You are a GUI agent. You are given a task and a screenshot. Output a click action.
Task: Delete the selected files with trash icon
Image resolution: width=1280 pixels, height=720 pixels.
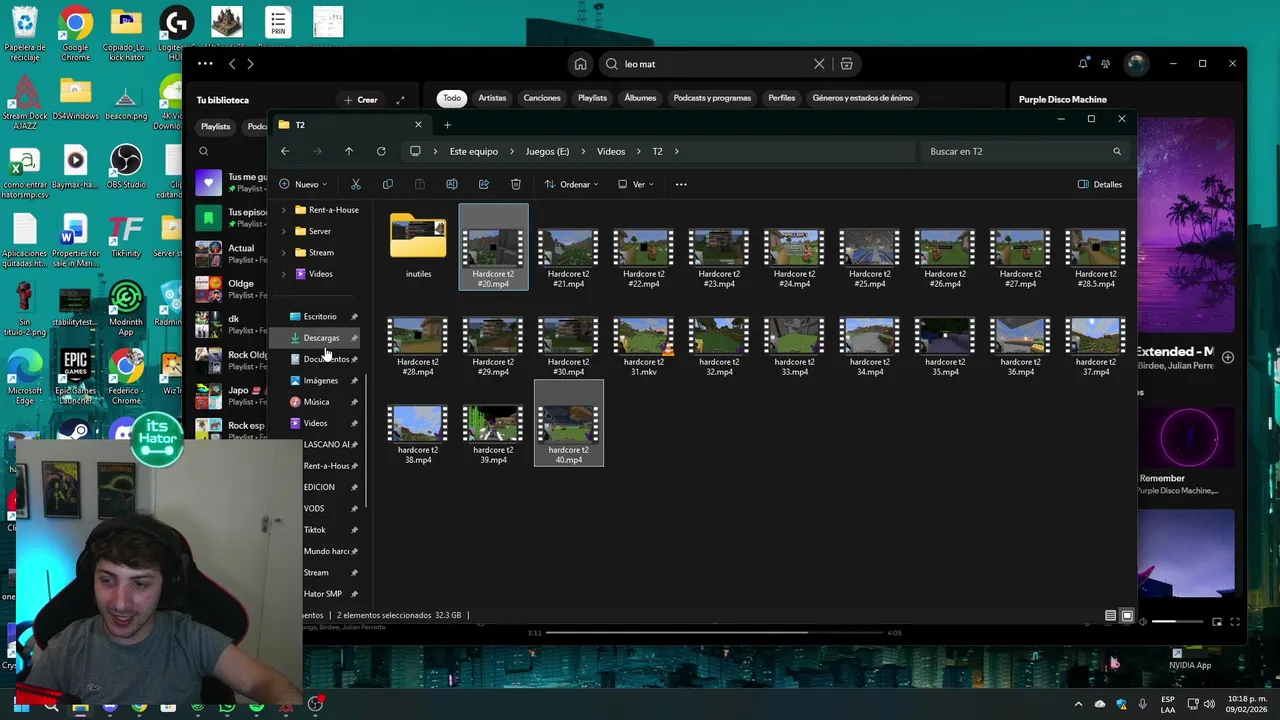pos(516,184)
